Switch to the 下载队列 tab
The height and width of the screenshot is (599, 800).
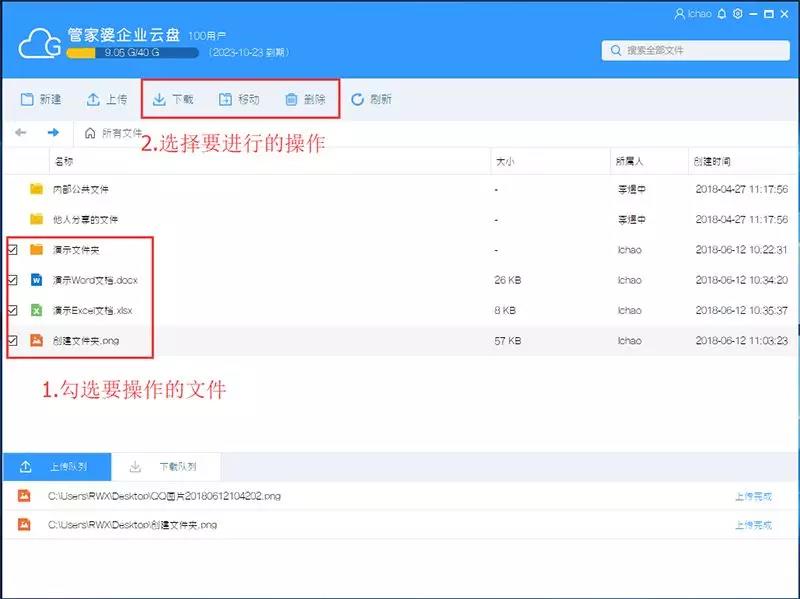166,466
